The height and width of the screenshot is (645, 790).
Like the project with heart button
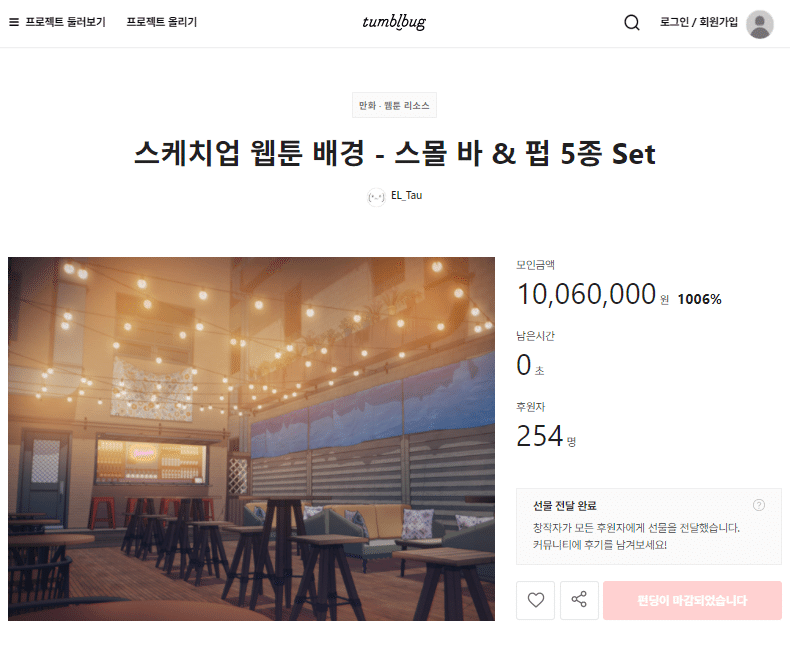coord(536,600)
